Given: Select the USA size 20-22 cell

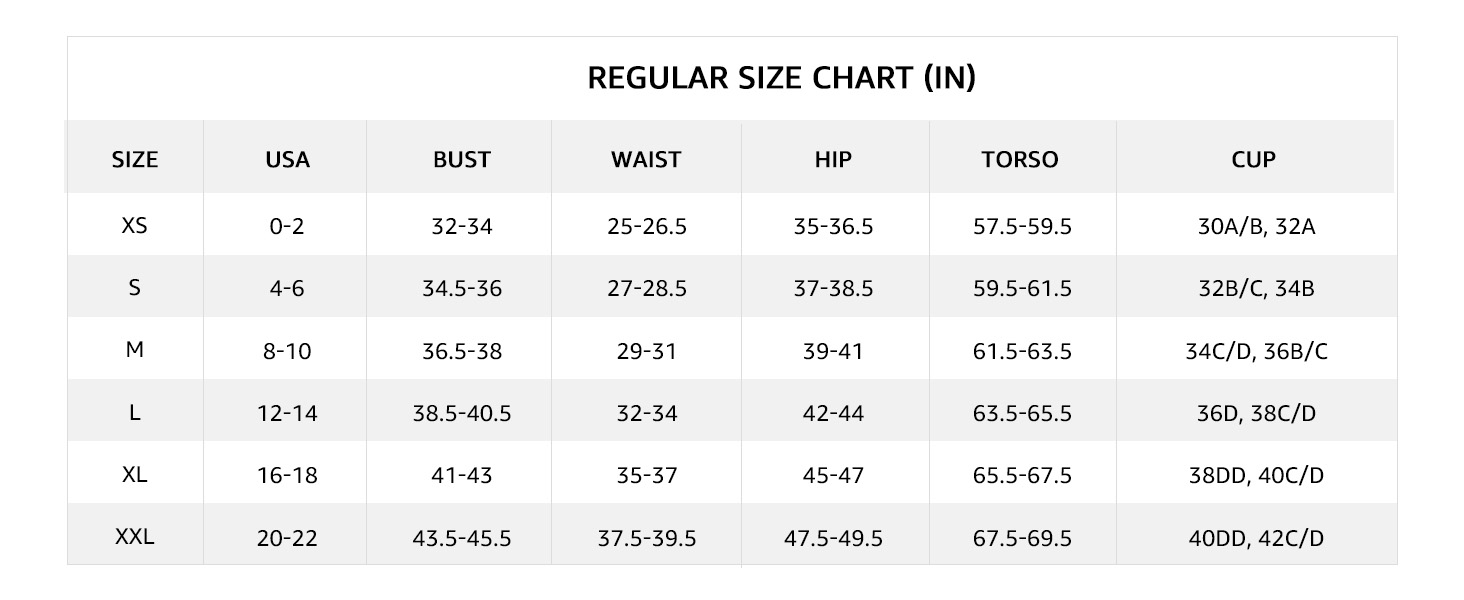Looking at the screenshot, I should [x=287, y=538].
